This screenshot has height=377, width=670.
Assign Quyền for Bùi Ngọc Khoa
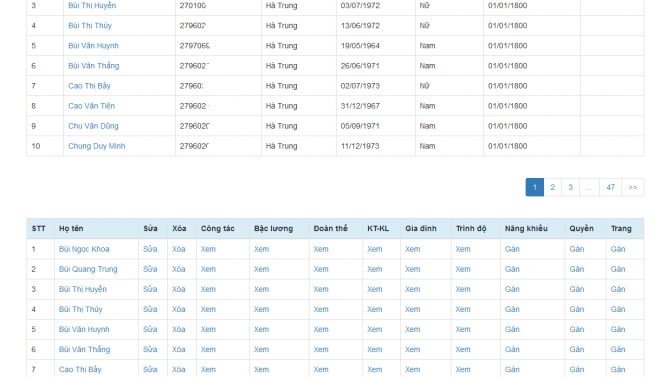pyautogui.click(x=576, y=249)
